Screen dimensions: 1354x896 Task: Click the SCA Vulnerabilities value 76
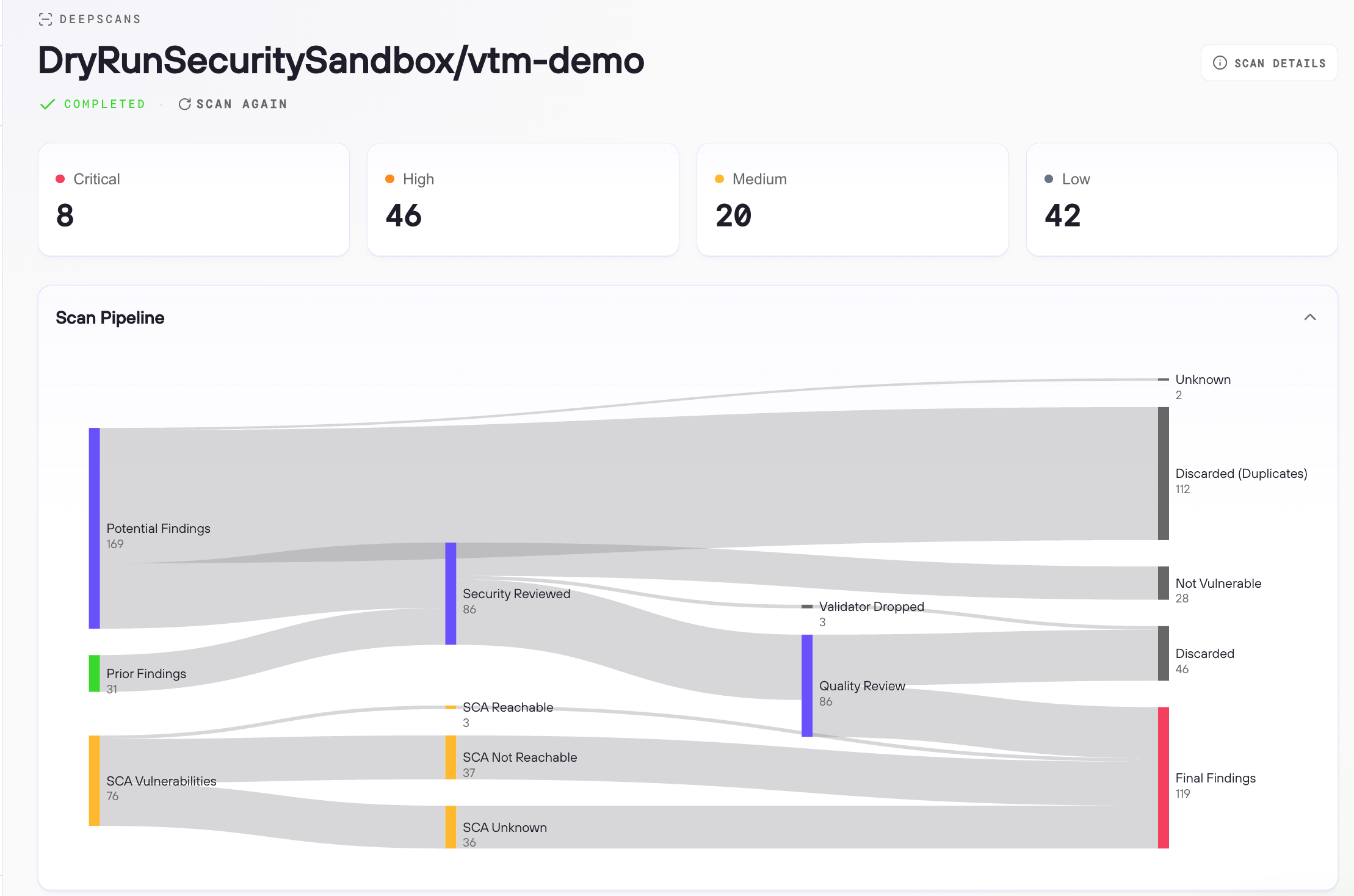pos(112,796)
